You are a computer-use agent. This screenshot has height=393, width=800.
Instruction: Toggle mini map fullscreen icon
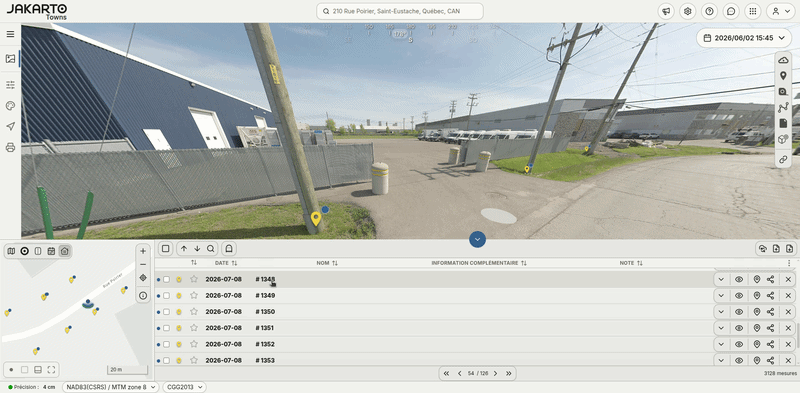51,370
